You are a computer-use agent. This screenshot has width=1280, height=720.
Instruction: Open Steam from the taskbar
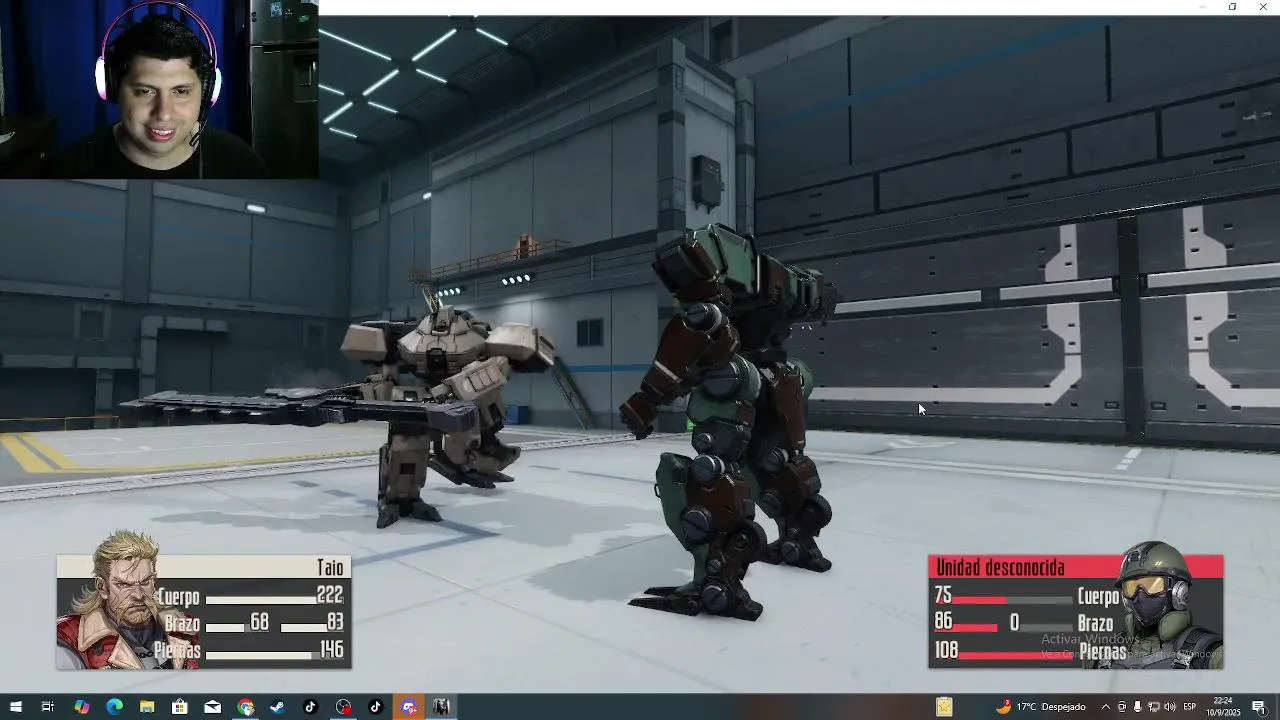tap(278, 707)
